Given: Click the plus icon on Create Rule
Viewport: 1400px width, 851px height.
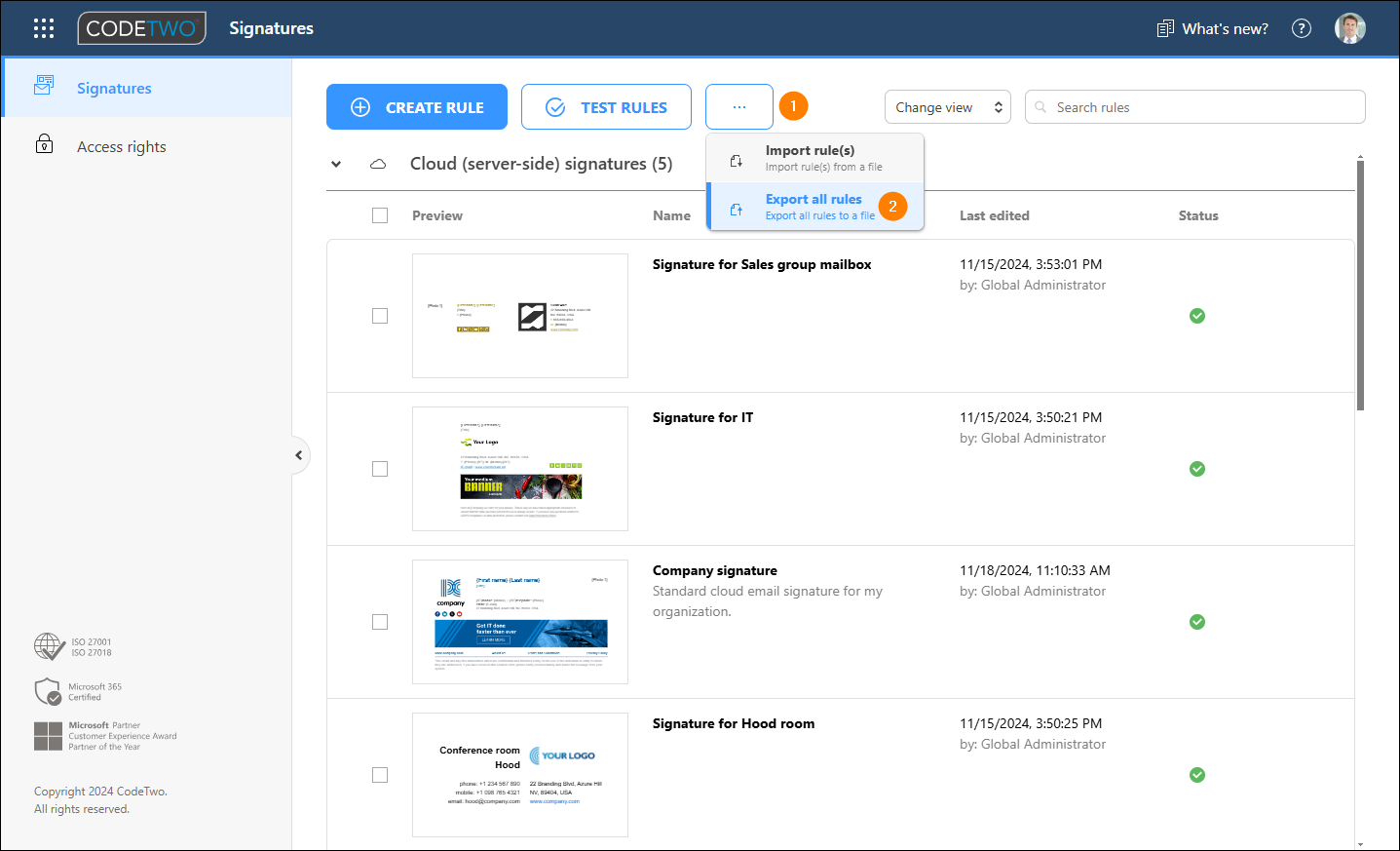Looking at the screenshot, I should point(360,107).
